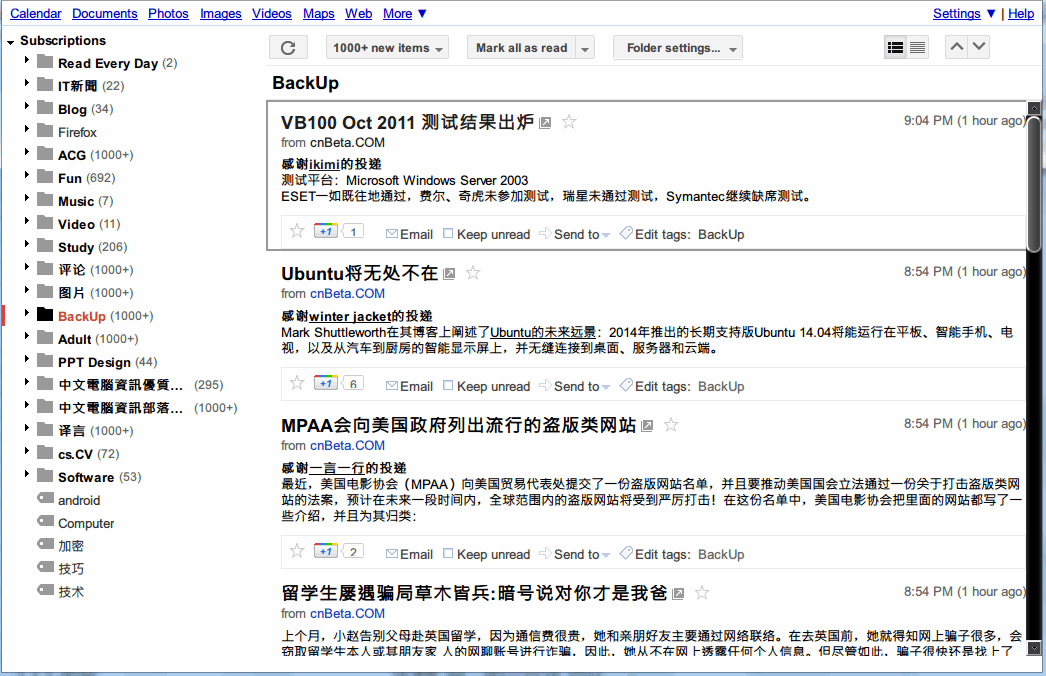This screenshot has width=1046, height=676.
Task: Click the next-item down arrow
Action: pos(978,46)
